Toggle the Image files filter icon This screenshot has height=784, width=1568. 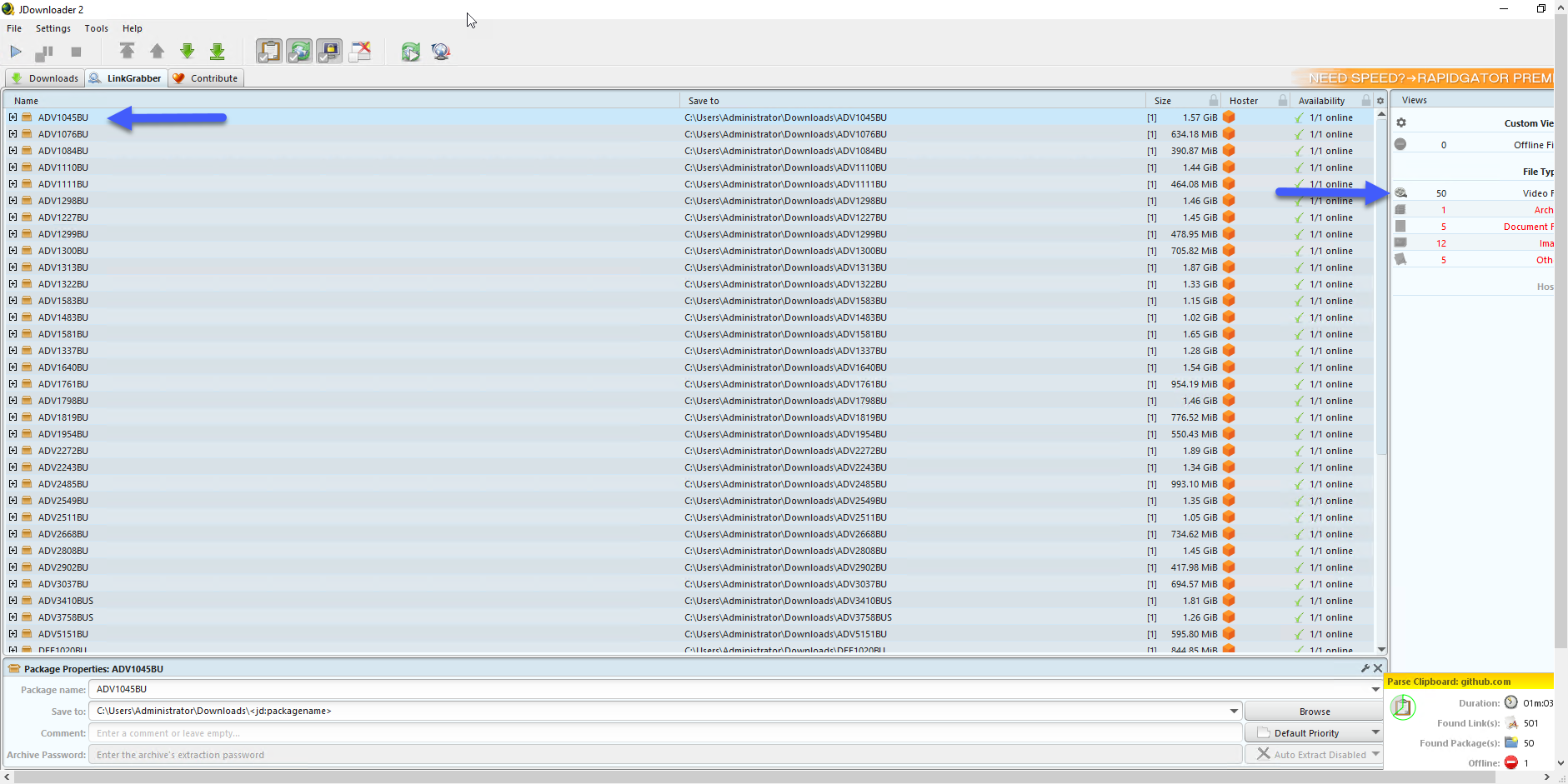click(x=1400, y=242)
